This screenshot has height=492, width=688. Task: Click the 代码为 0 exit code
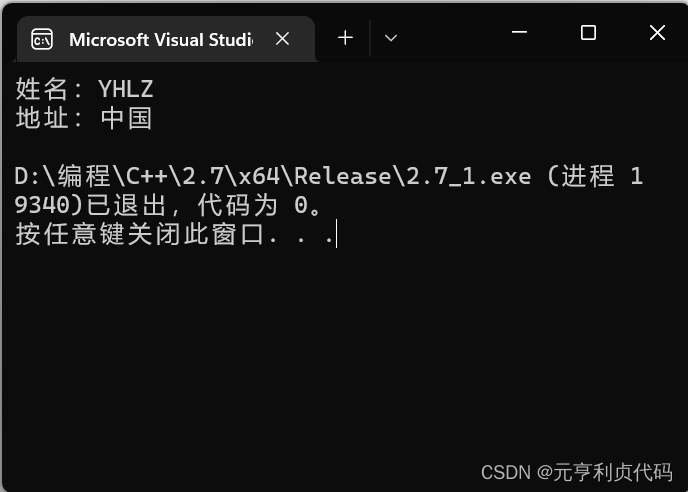click(x=254, y=205)
